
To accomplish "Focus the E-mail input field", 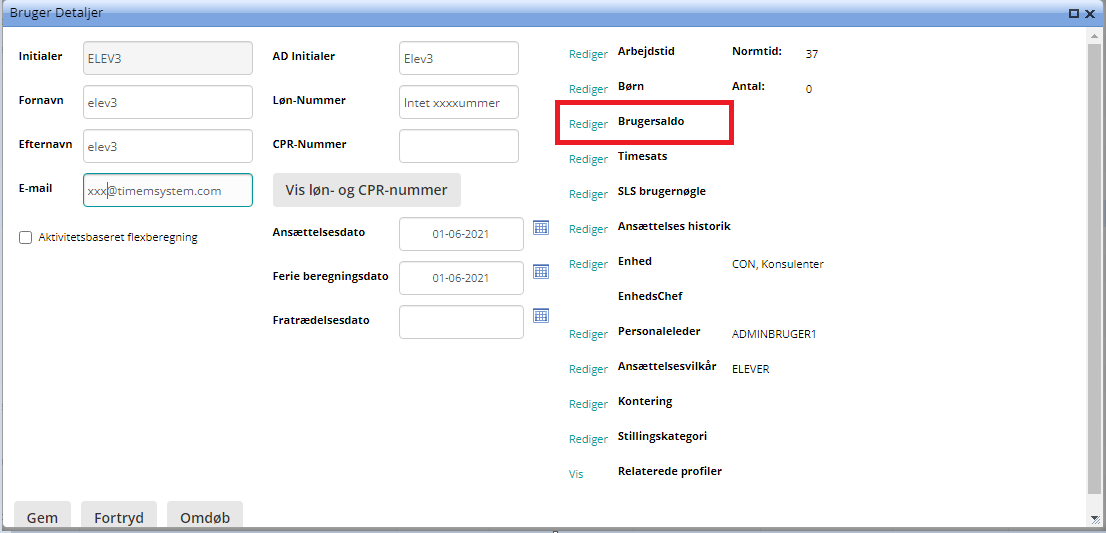I will 167,190.
